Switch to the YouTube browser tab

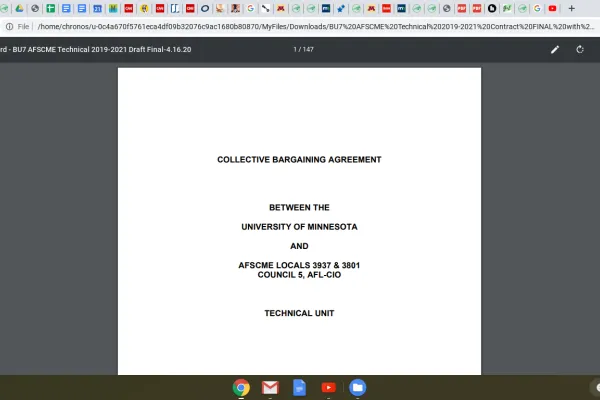tap(552, 8)
